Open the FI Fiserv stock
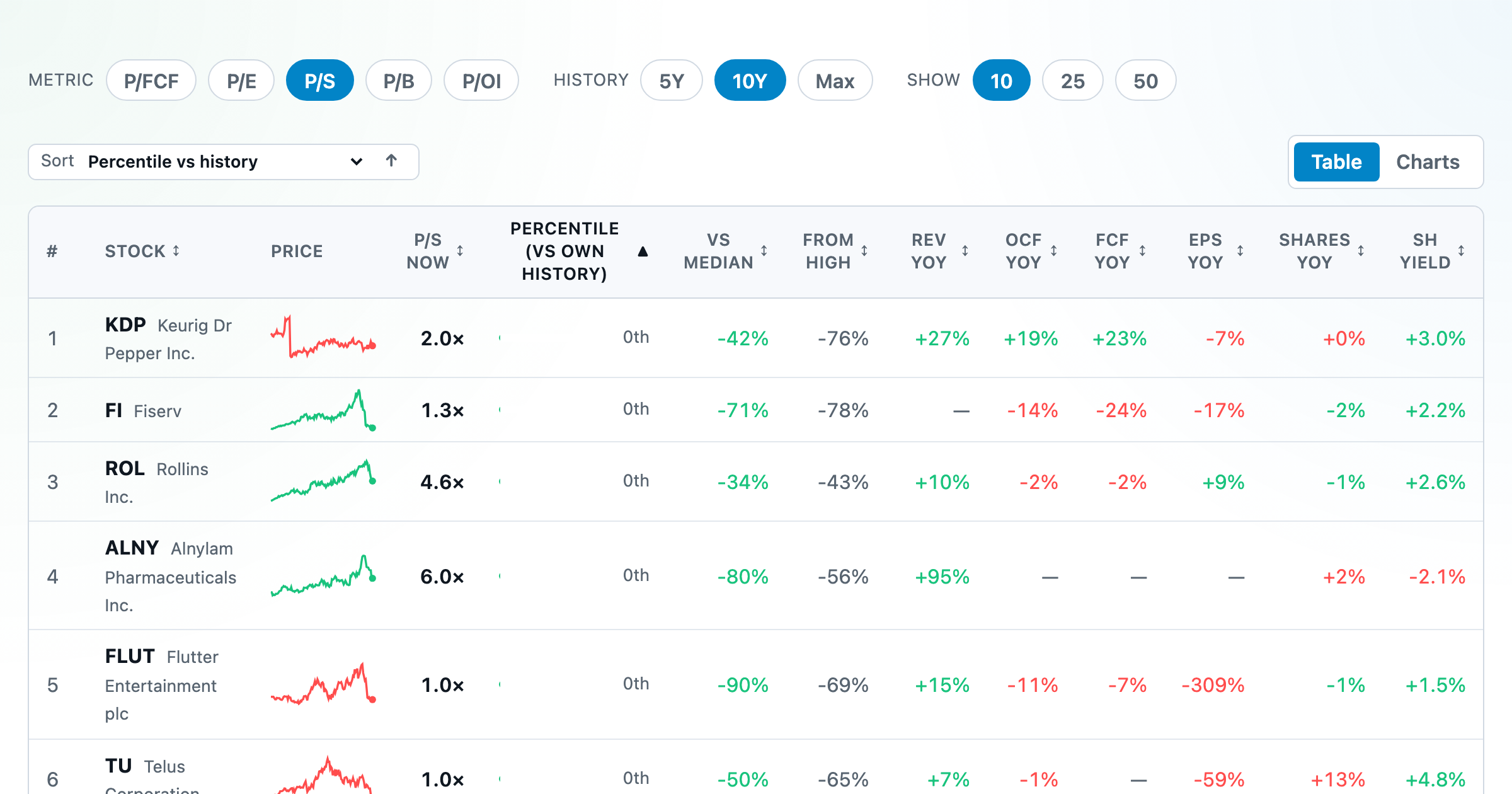1512x794 pixels. point(143,410)
